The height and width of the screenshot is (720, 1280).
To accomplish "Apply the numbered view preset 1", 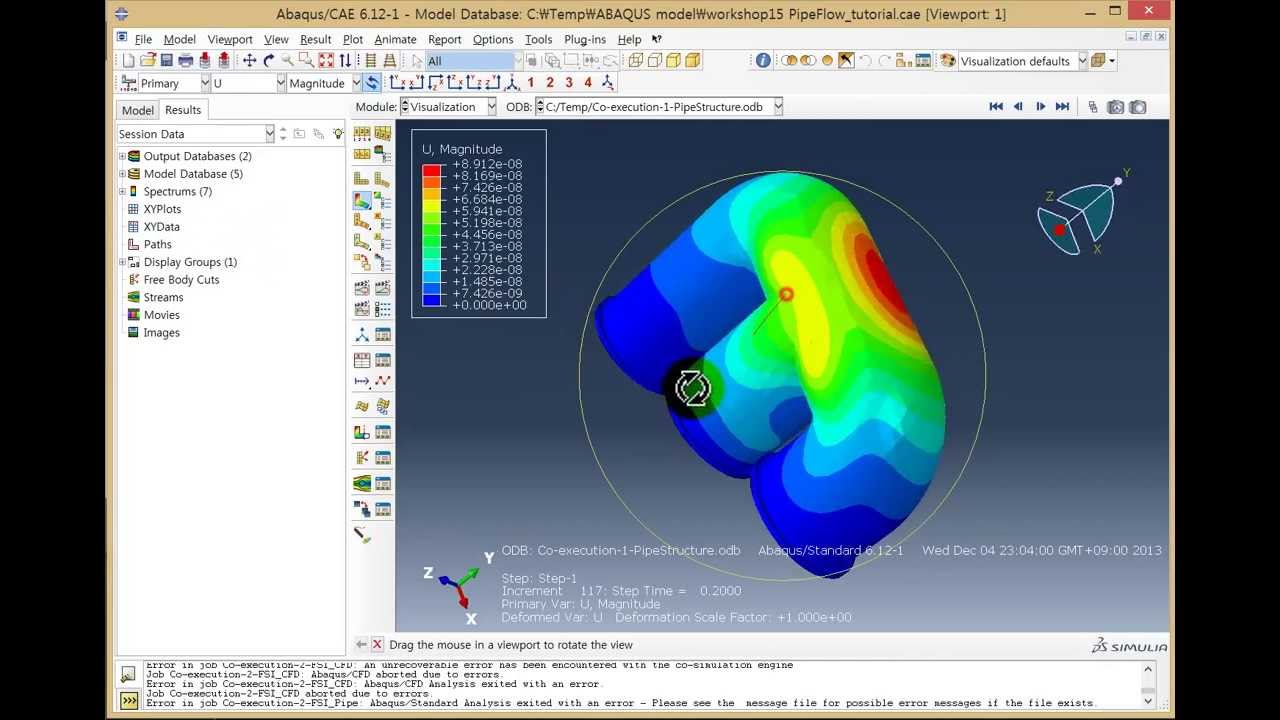I will (x=533, y=82).
